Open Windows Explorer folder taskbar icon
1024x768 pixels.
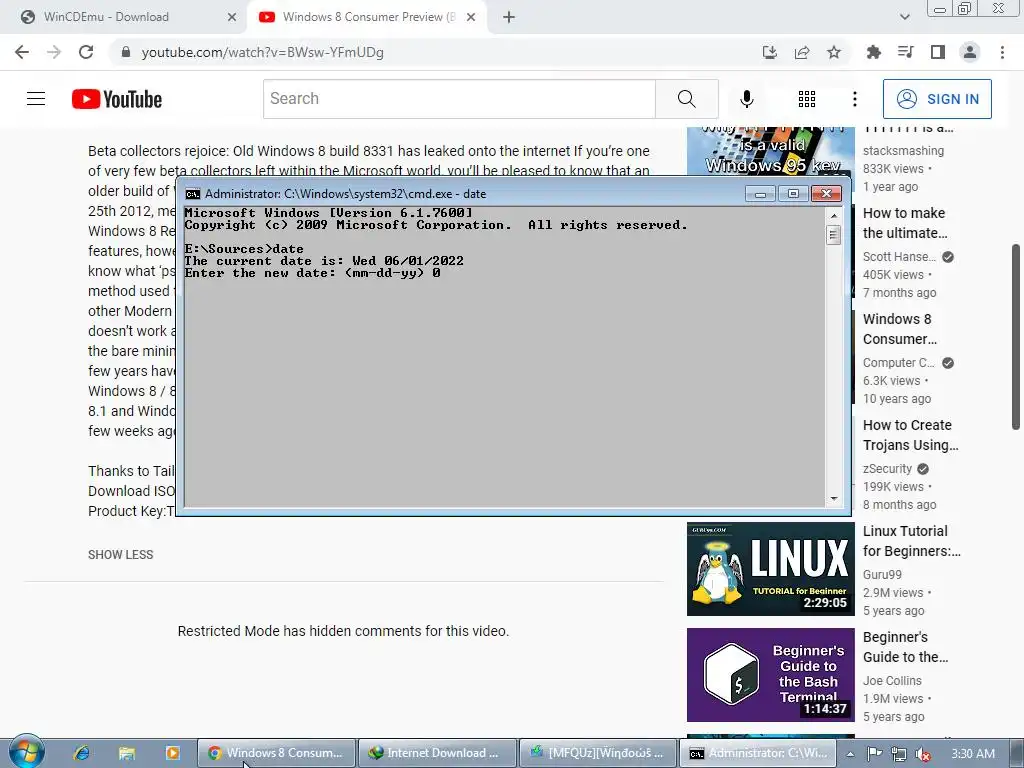click(x=127, y=753)
